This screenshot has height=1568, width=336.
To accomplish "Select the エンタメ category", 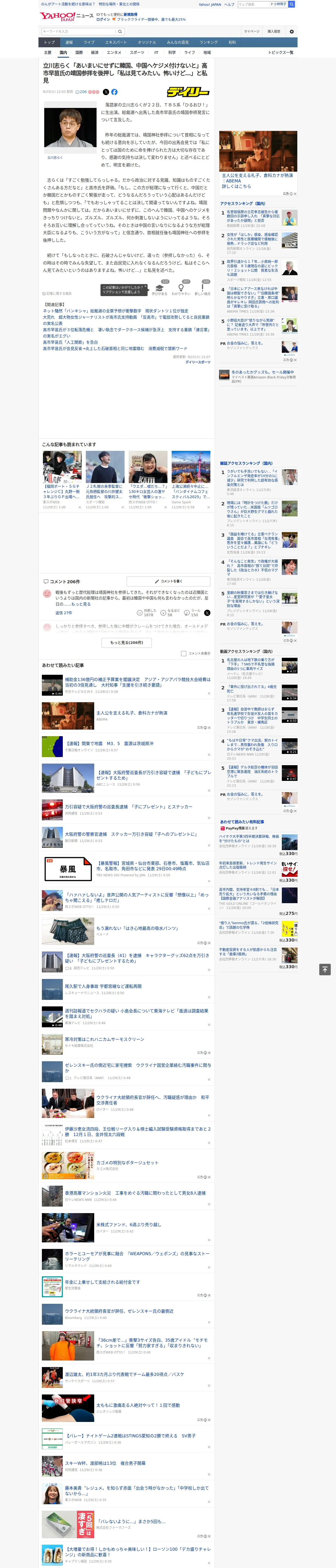I will (x=114, y=52).
